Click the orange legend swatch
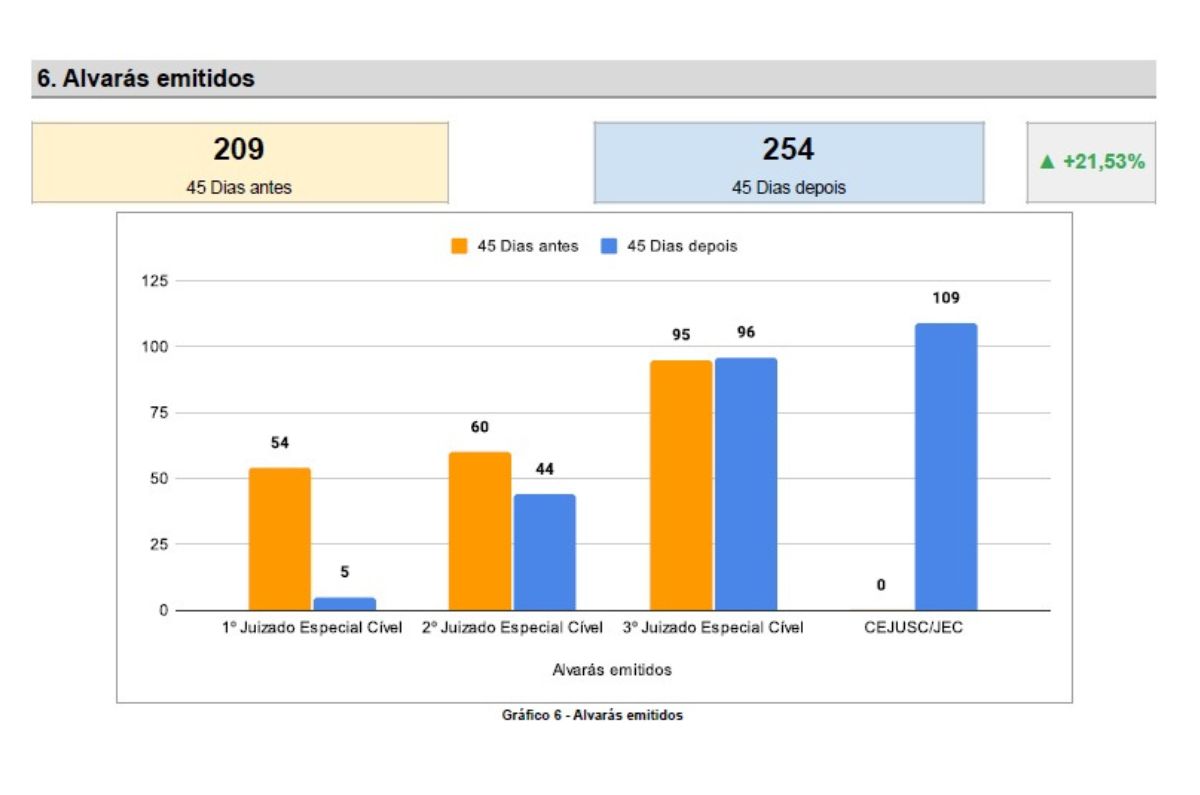This screenshot has width=1200, height=795. pos(459,246)
